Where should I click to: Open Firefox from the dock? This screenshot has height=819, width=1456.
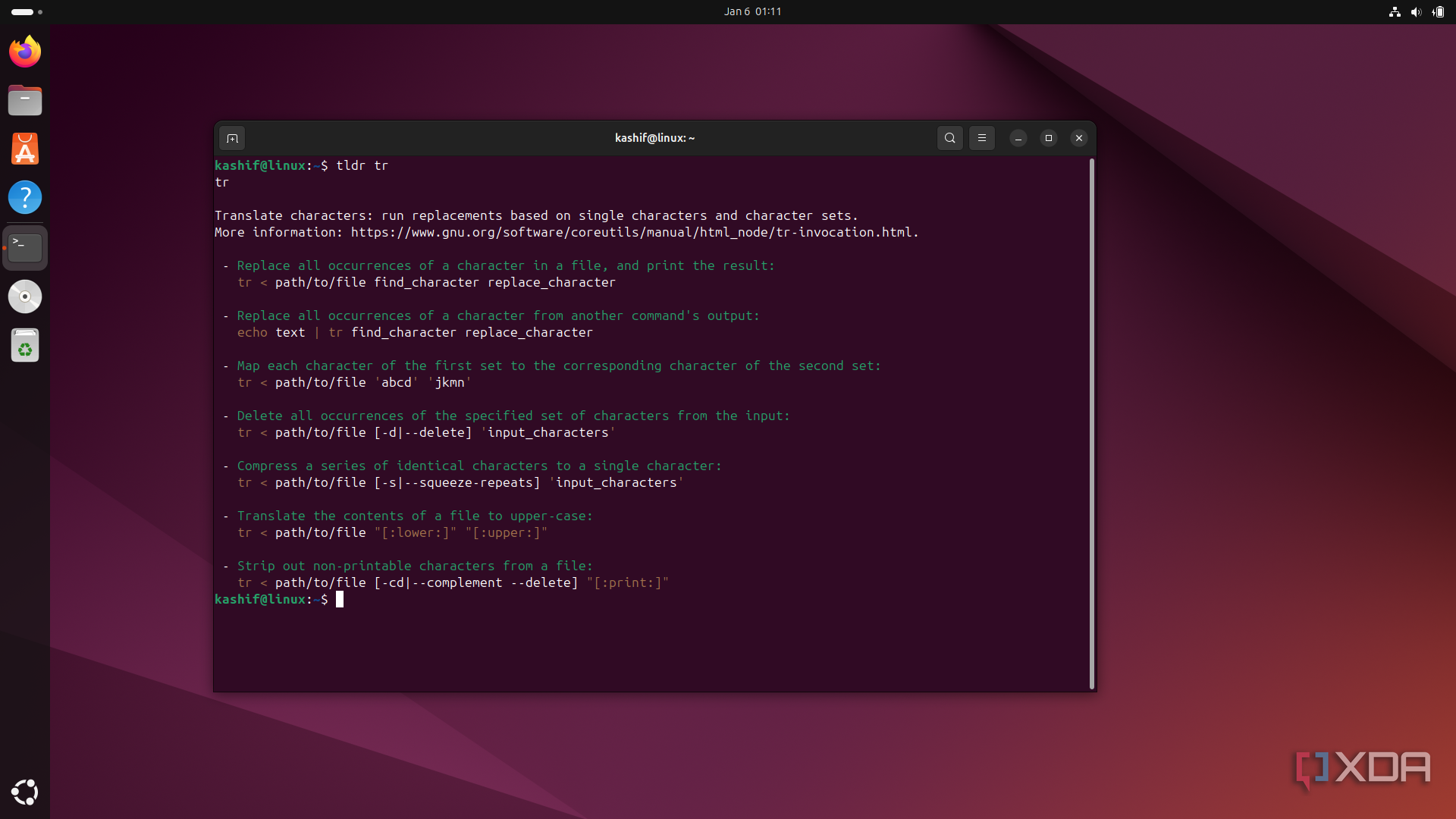coord(25,52)
